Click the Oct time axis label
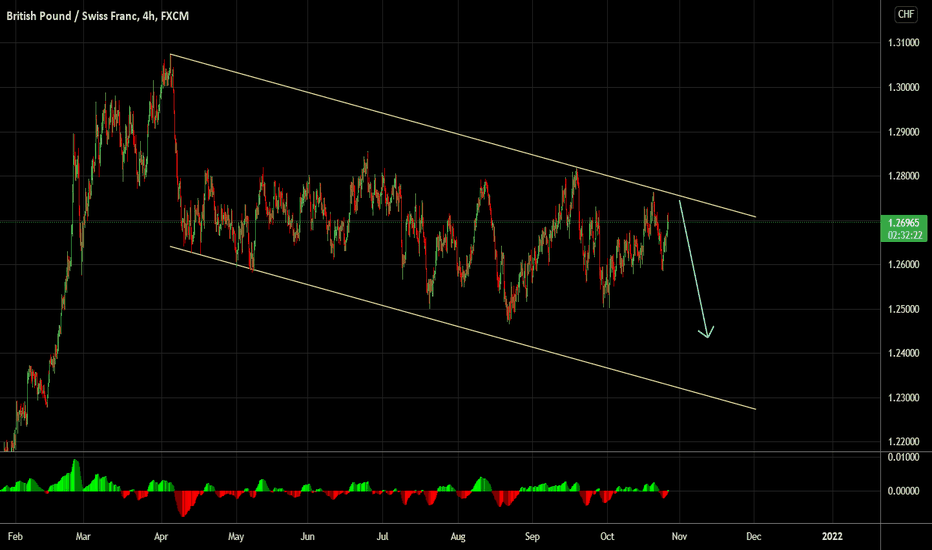This screenshot has height=550, width=932. (607, 536)
